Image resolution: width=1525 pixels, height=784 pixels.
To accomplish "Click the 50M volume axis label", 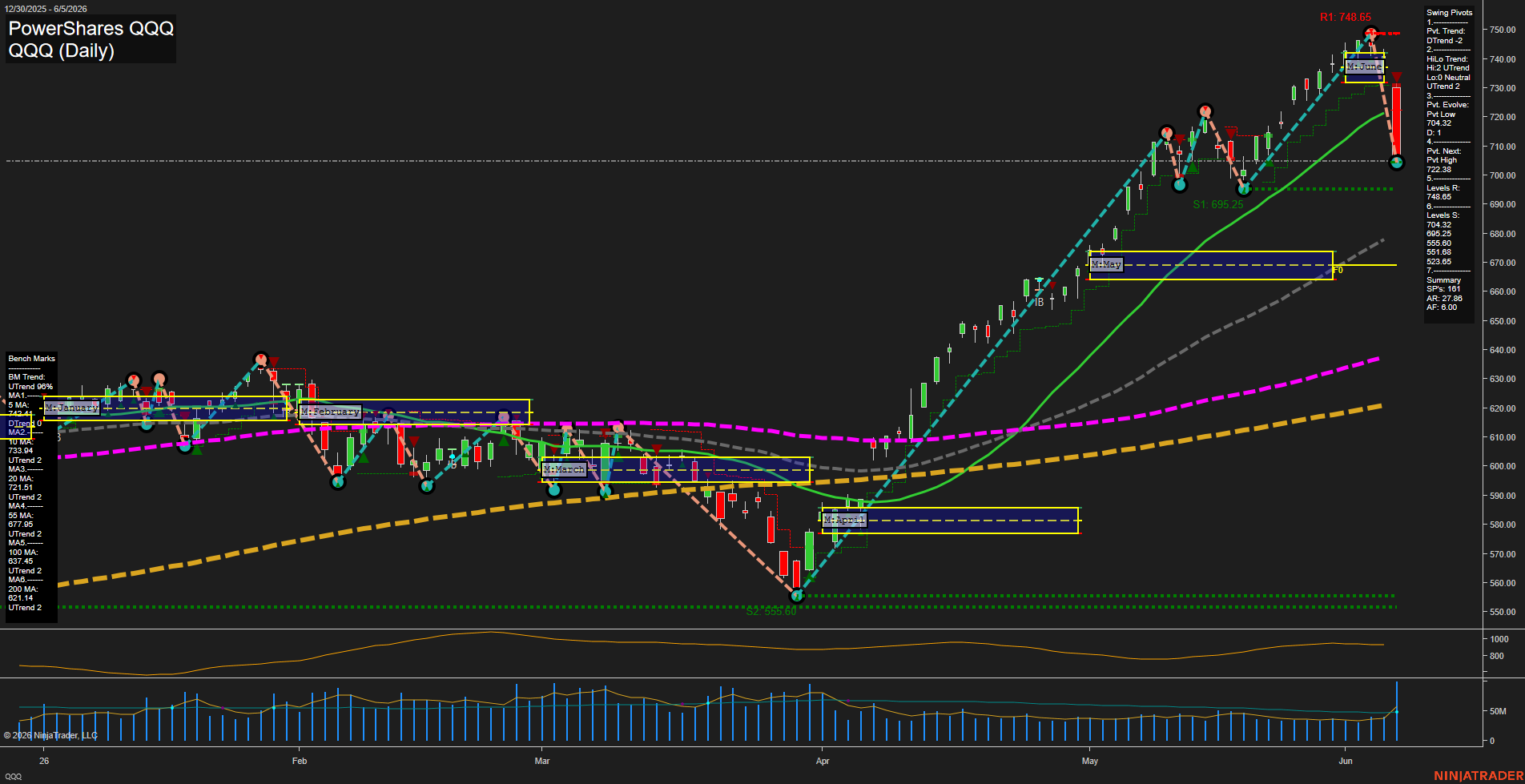I will tap(1498, 711).
